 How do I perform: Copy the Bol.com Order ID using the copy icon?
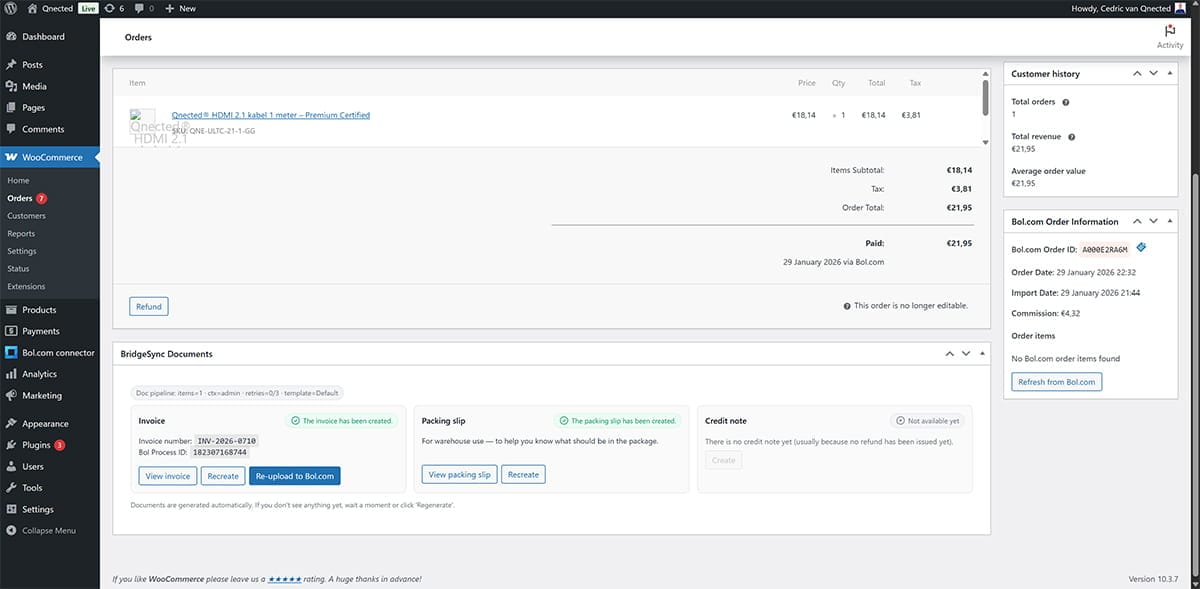click(1140, 247)
